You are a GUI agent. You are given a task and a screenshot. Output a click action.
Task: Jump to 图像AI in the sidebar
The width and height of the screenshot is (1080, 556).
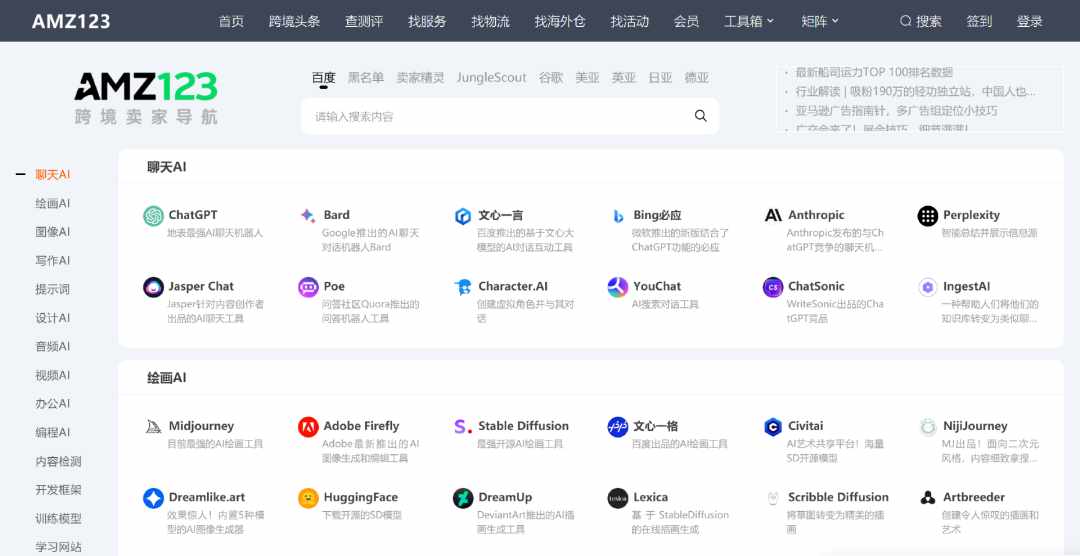[x=53, y=232]
